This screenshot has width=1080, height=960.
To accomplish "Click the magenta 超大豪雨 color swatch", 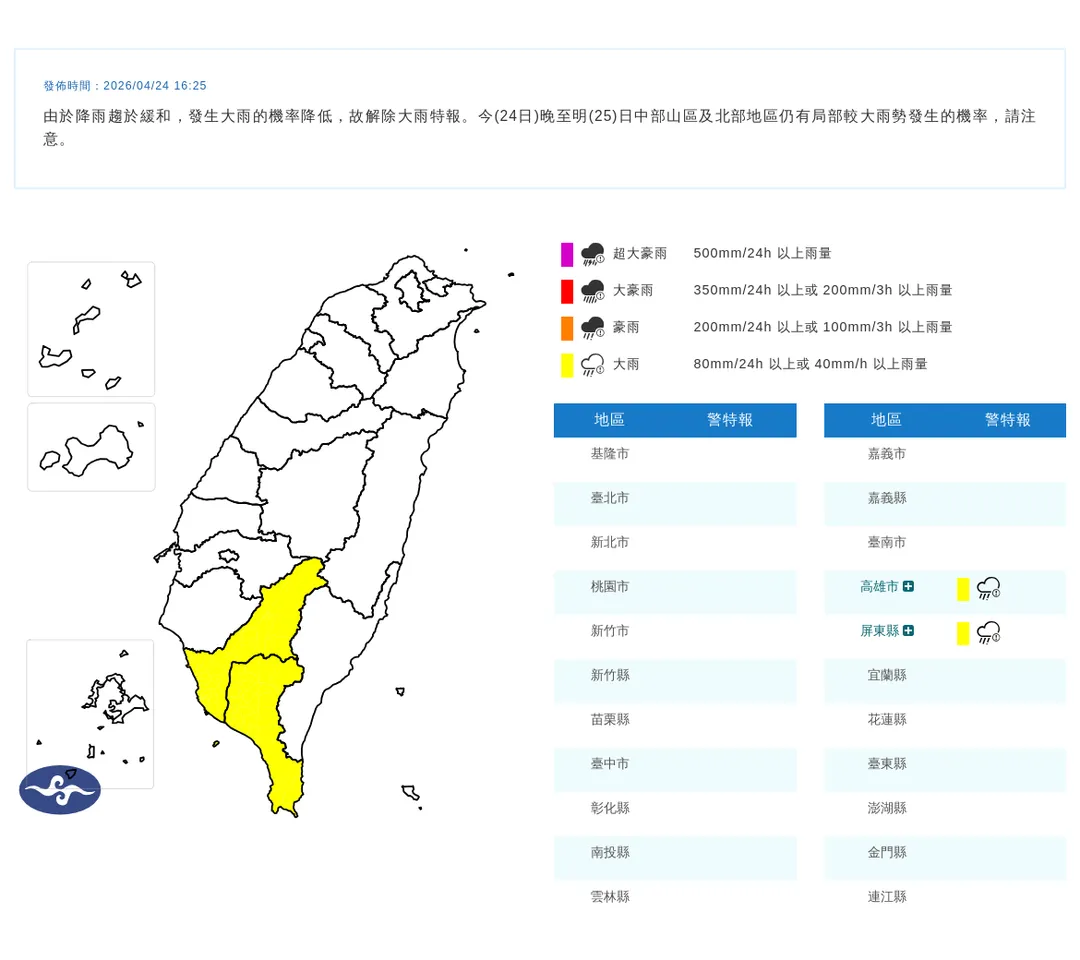I will pyautogui.click(x=567, y=254).
